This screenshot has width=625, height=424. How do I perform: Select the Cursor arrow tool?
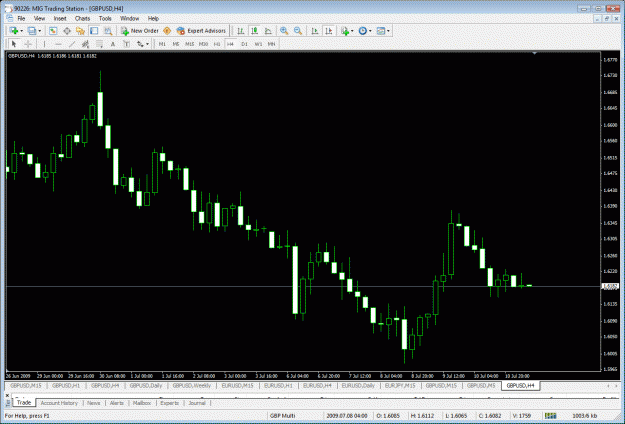(x=14, y=44)
